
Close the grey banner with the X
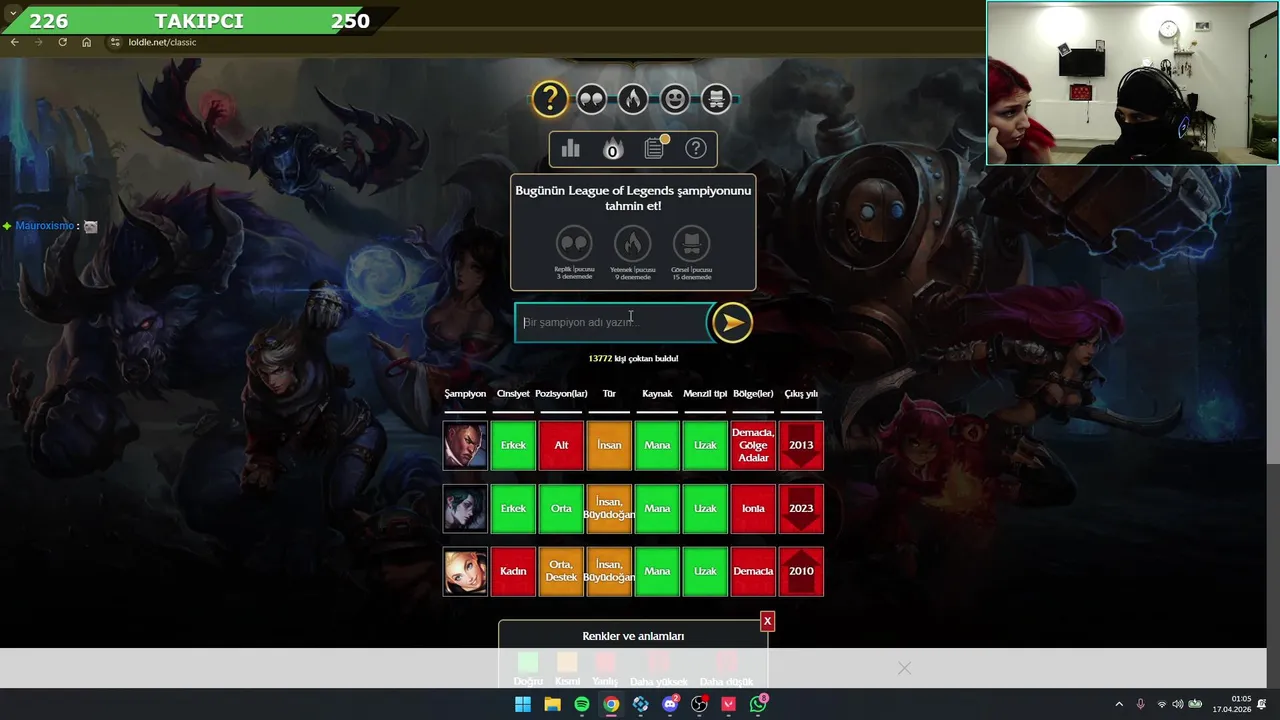pos(904,668)
